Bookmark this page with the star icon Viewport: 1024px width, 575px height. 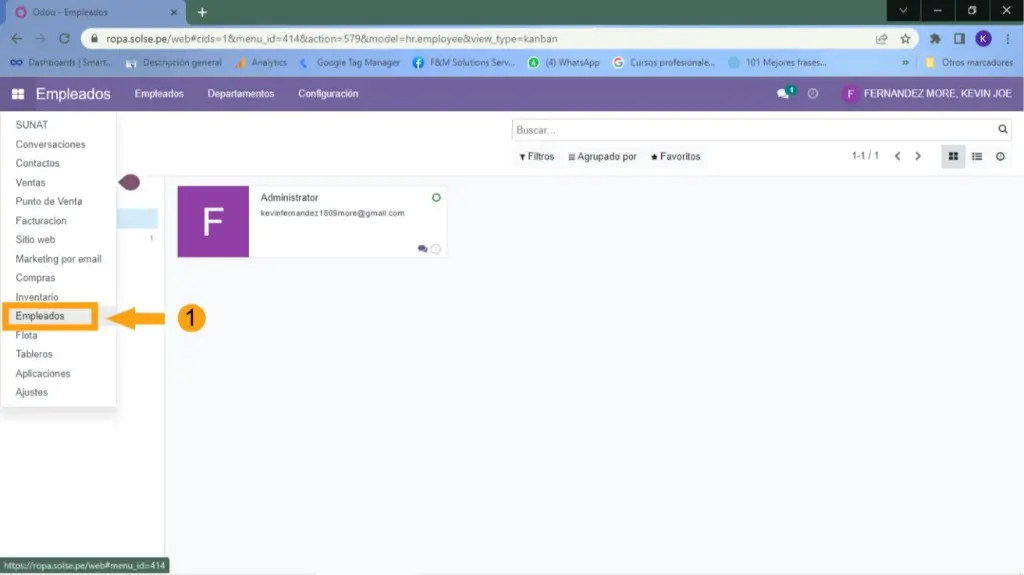coord(905,39)
